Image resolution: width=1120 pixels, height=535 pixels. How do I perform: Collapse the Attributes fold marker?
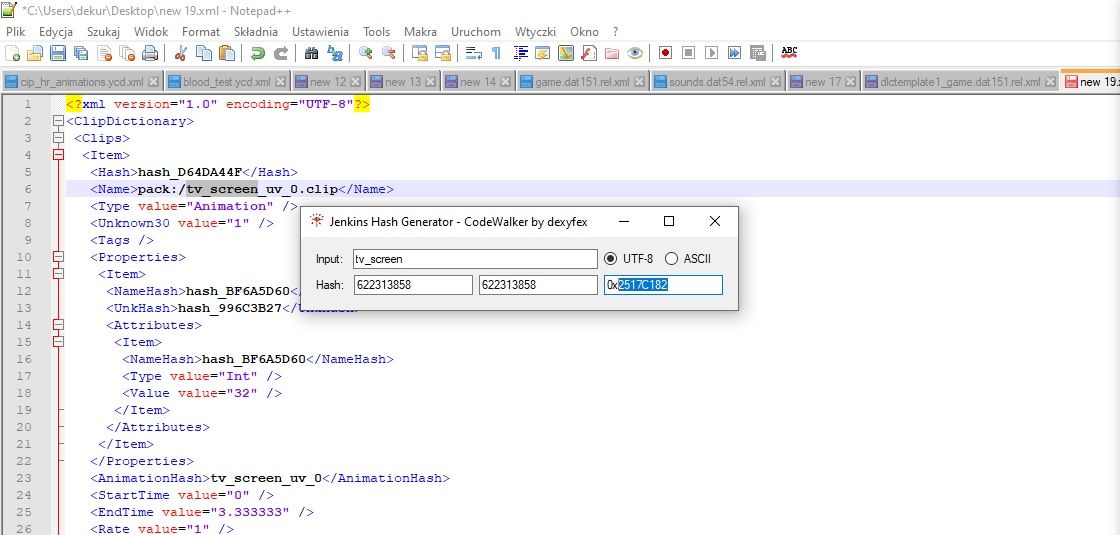click(59, 325)
